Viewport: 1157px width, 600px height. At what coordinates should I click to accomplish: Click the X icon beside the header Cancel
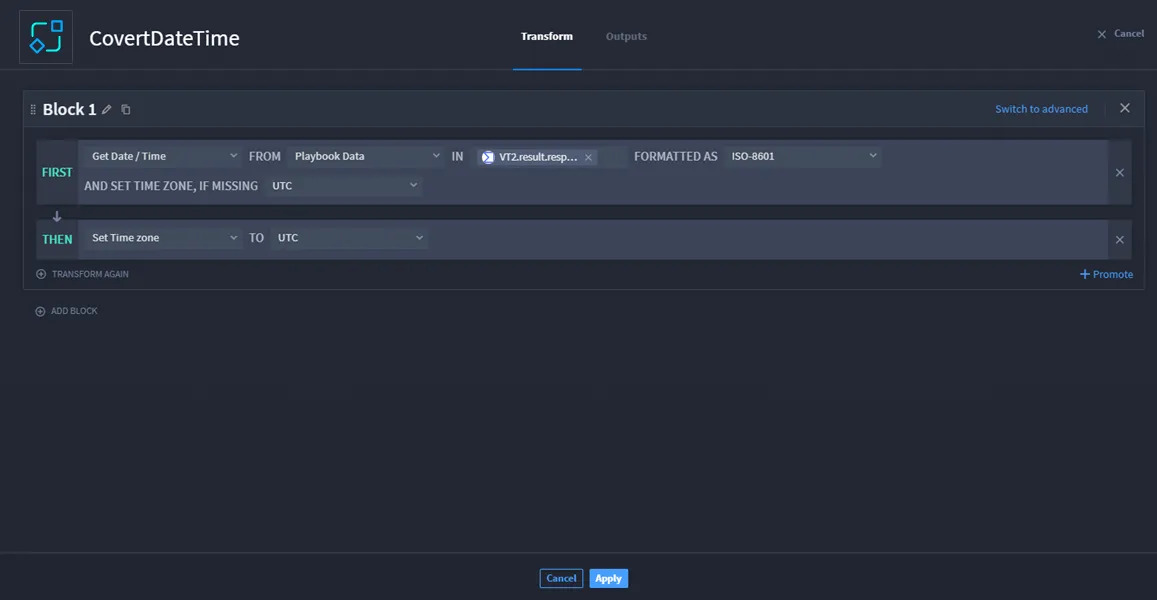click(1102, 34)
